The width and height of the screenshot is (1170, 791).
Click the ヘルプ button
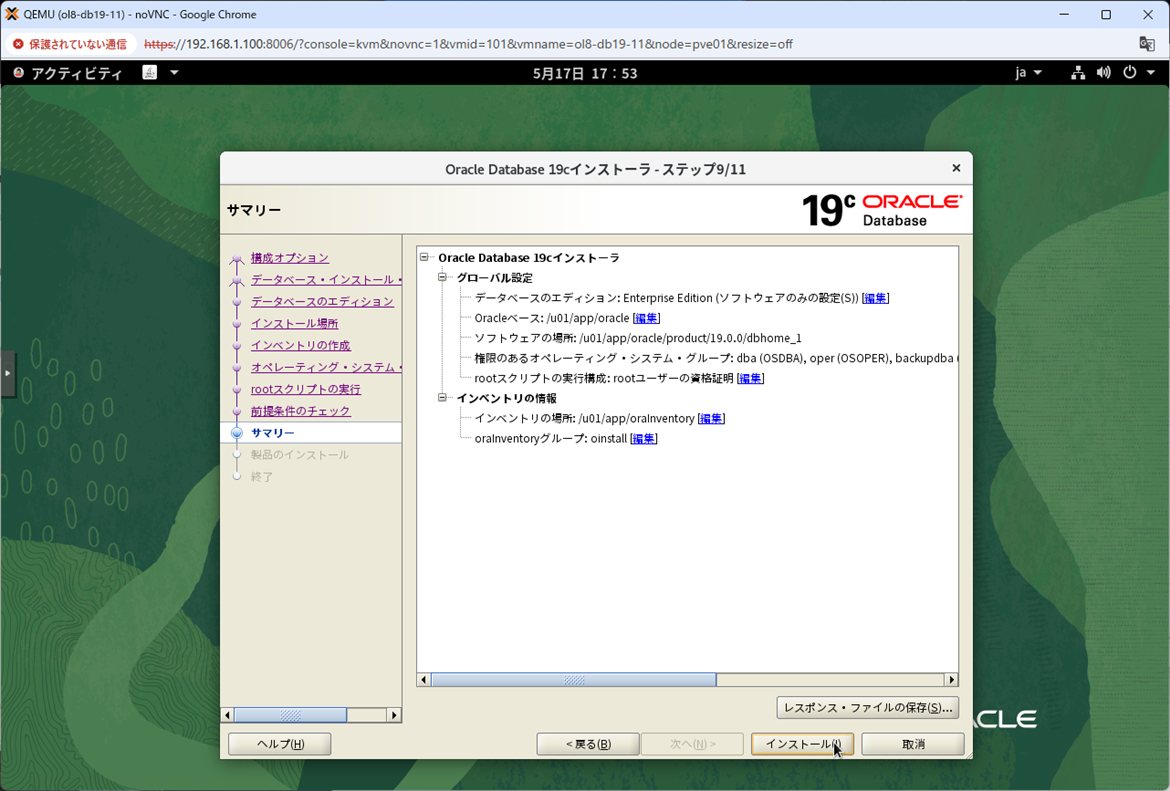coord(280,744)
